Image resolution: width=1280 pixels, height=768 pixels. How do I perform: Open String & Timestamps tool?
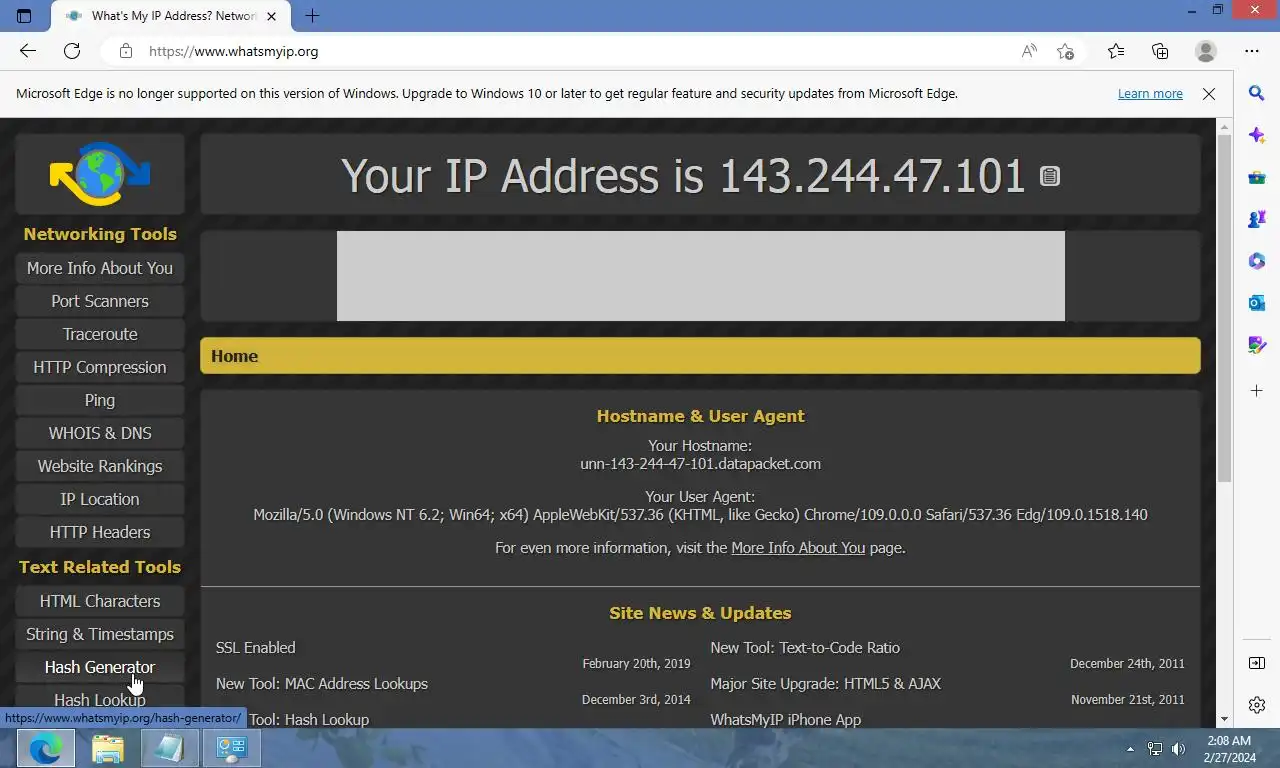pyautogui.click(x=100, y=634)
